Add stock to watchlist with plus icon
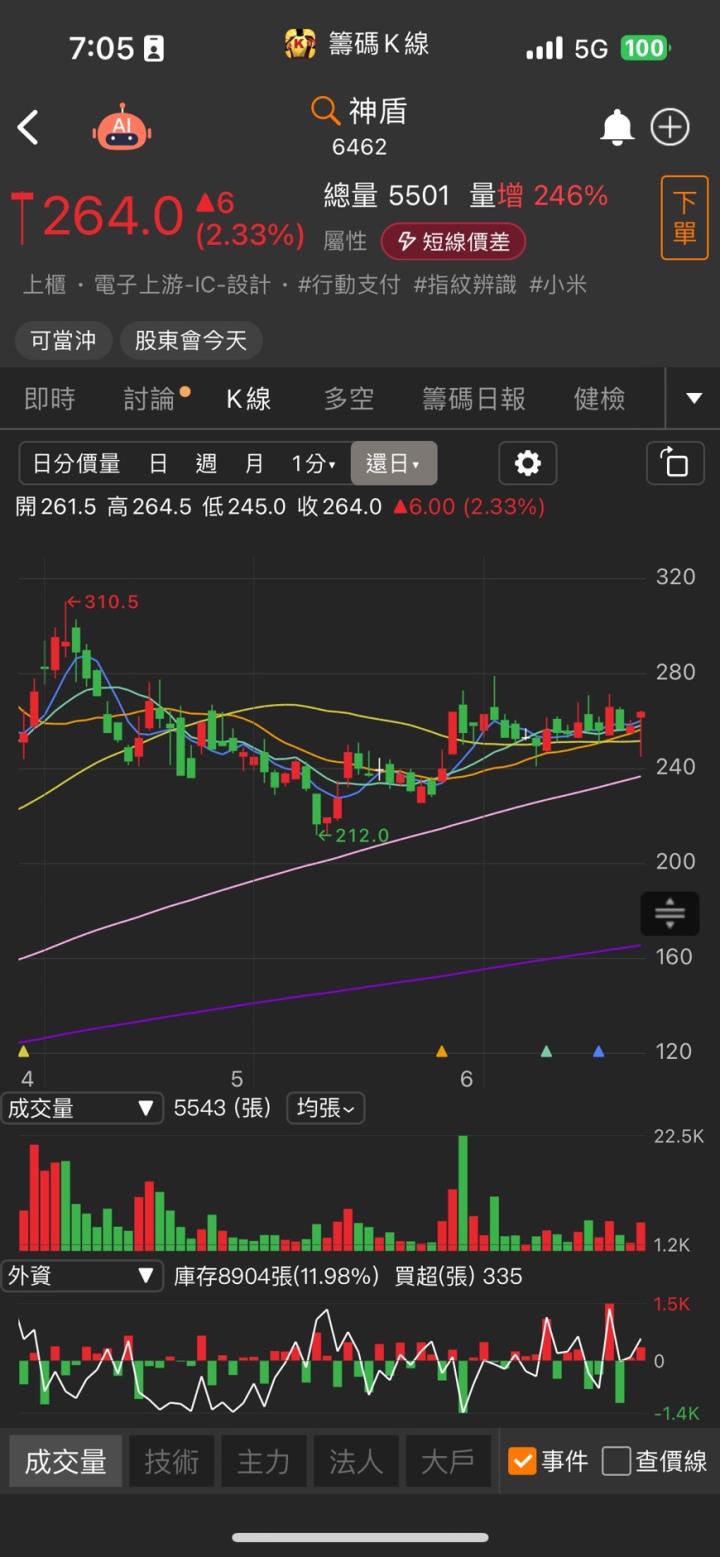Screen dimensions: 720x1557 click(670, 127)
